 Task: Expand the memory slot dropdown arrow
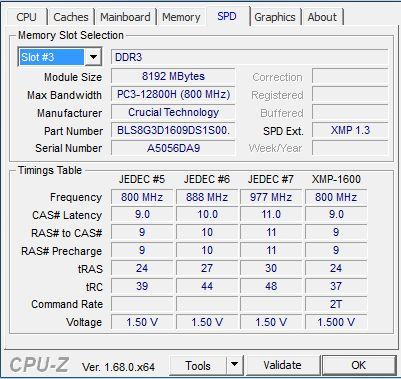click(x=93, y=57)
